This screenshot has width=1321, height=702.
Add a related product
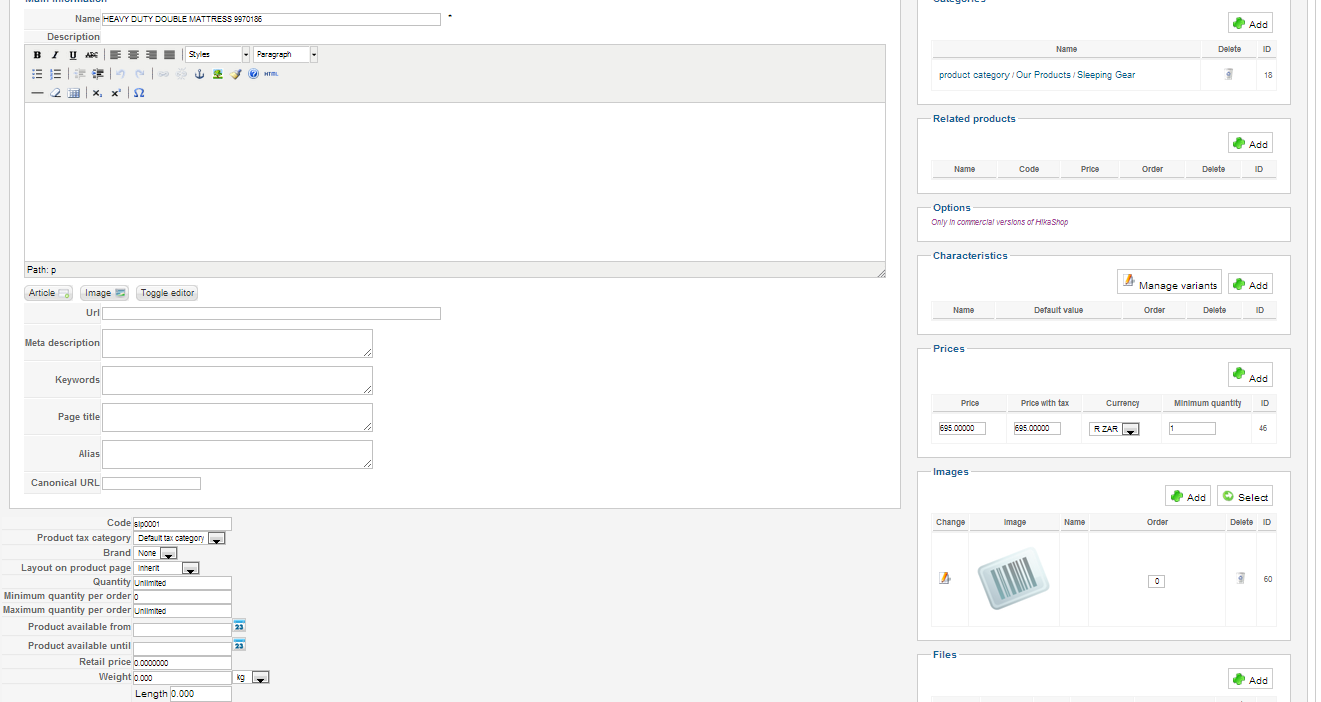[x=1250, y=144]
